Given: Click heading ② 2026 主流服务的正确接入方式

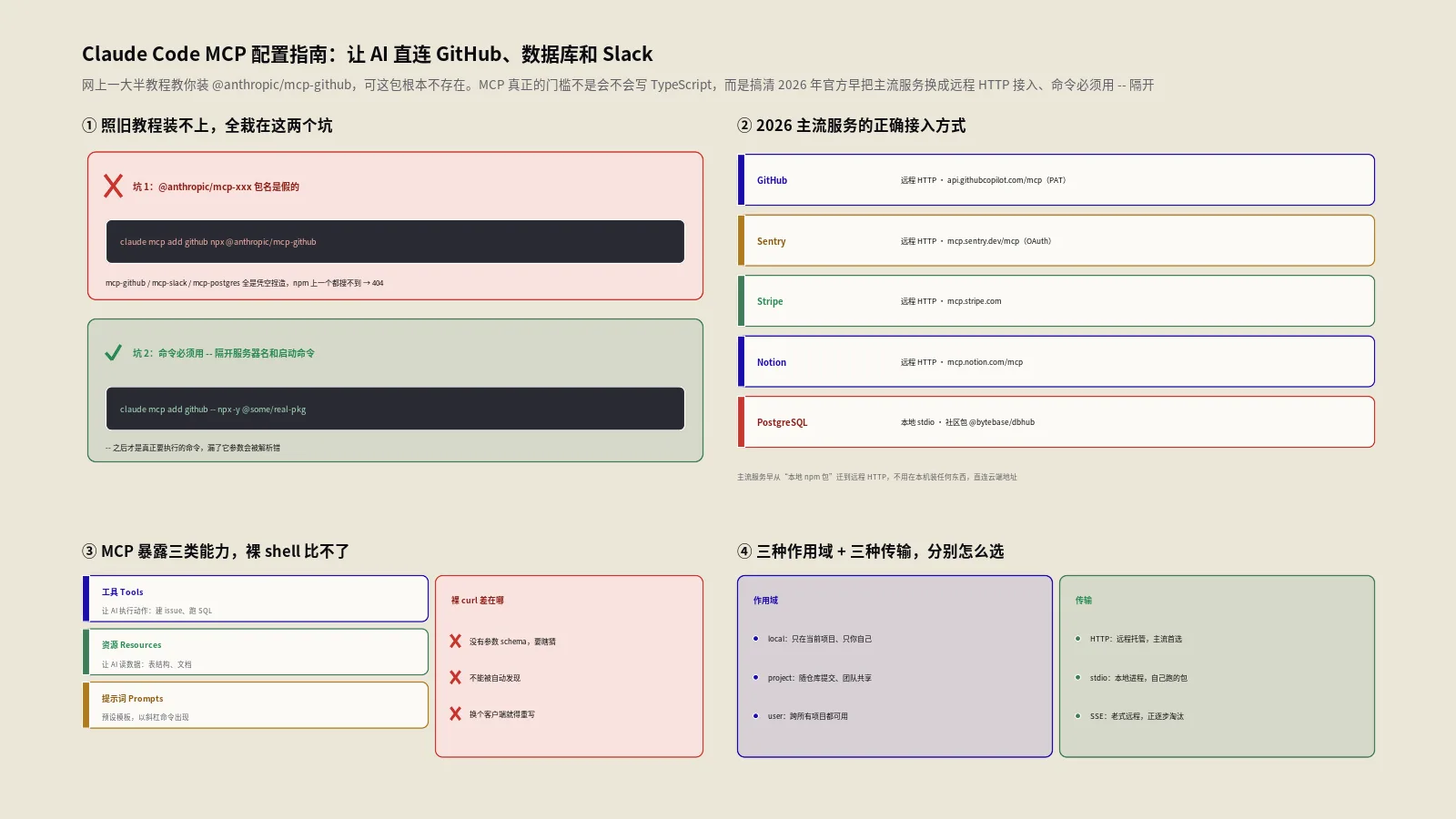Looking at the screenshot, I should click(852, 126).
